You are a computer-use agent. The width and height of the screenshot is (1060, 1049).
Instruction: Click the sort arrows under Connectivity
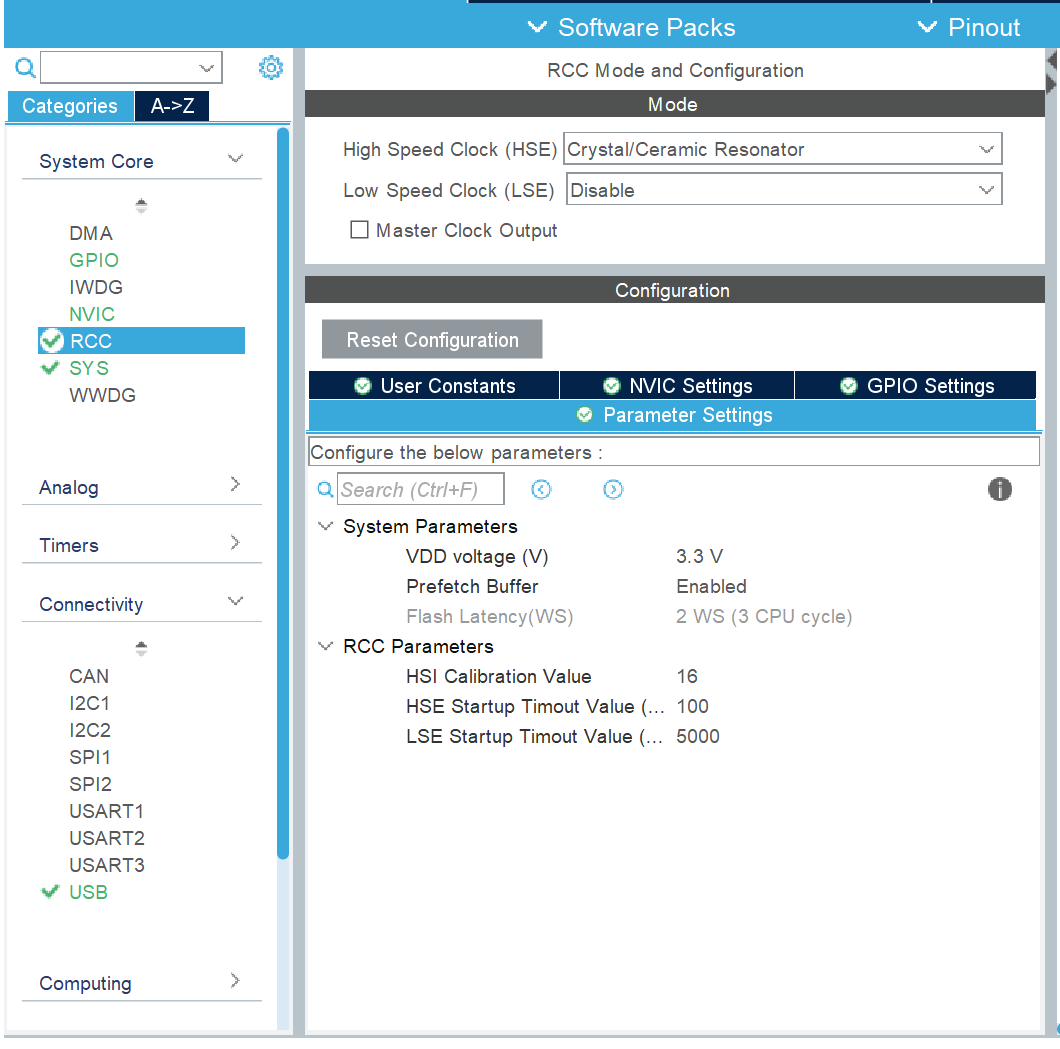coord(141,649)
